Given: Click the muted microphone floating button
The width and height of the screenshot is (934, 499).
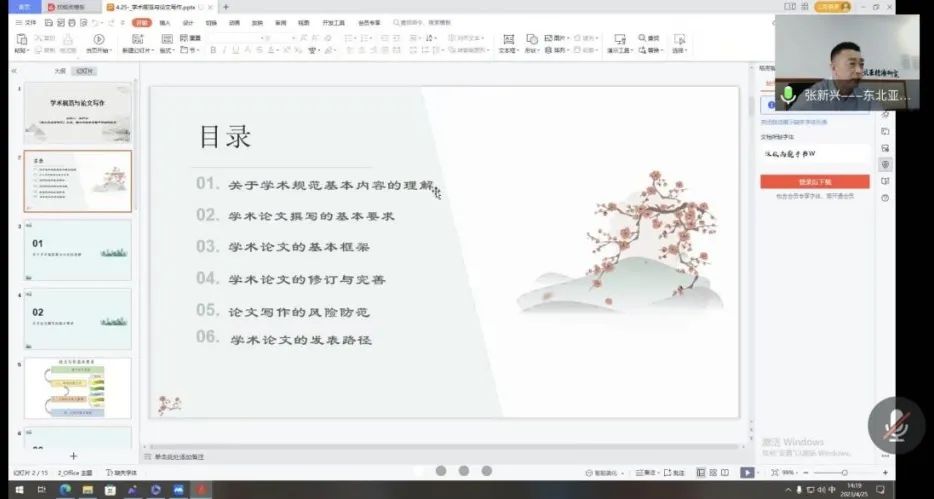Looking at the screenshot, I should (894, 426).
